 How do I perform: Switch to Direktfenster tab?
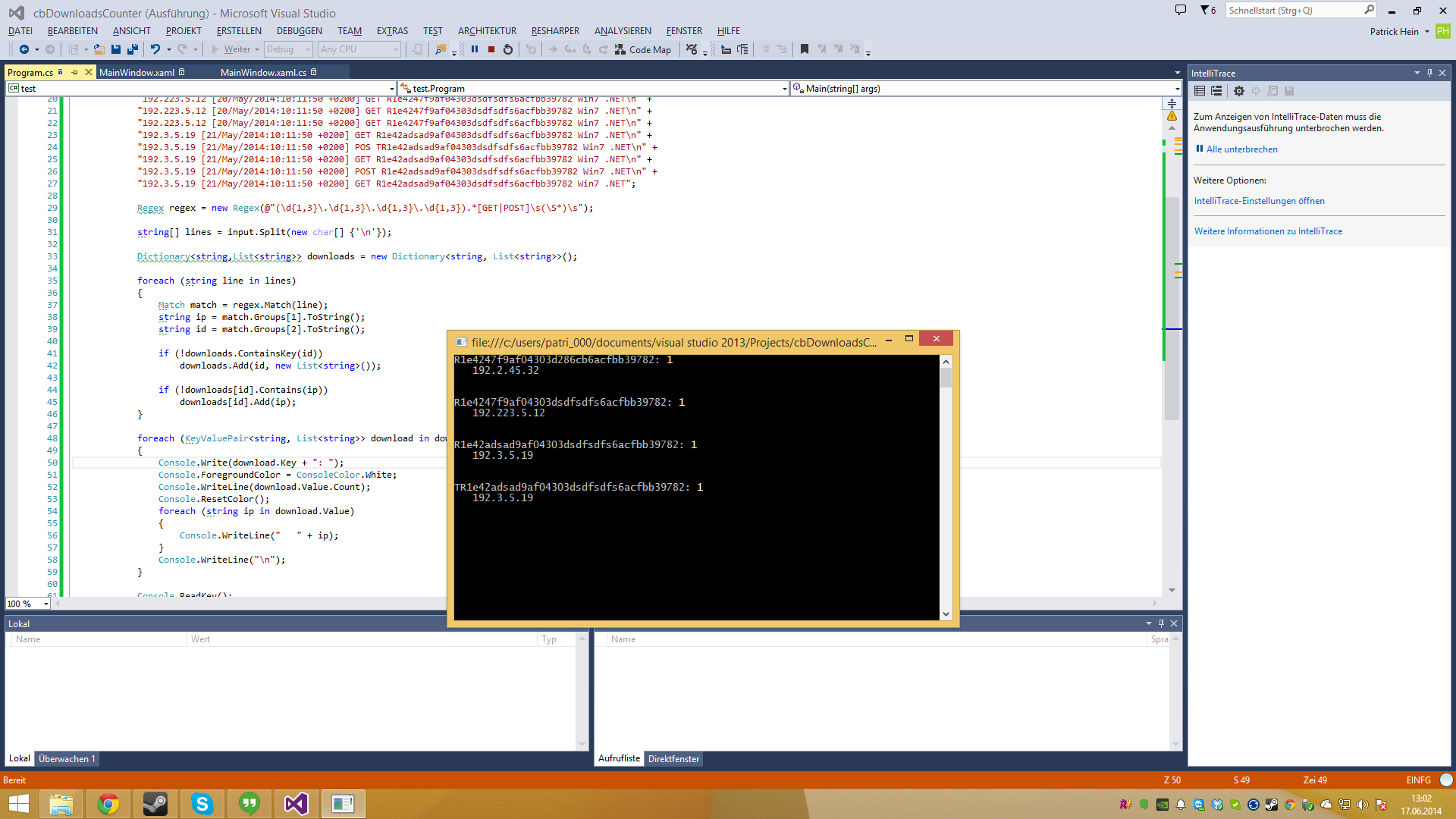pos(673,759)
